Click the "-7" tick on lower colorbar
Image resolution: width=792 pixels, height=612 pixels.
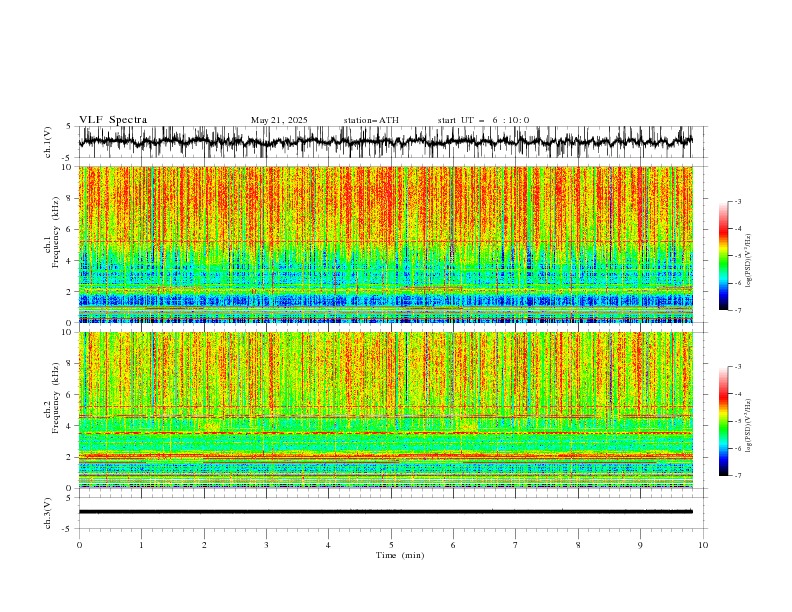[x=738, y=476]
